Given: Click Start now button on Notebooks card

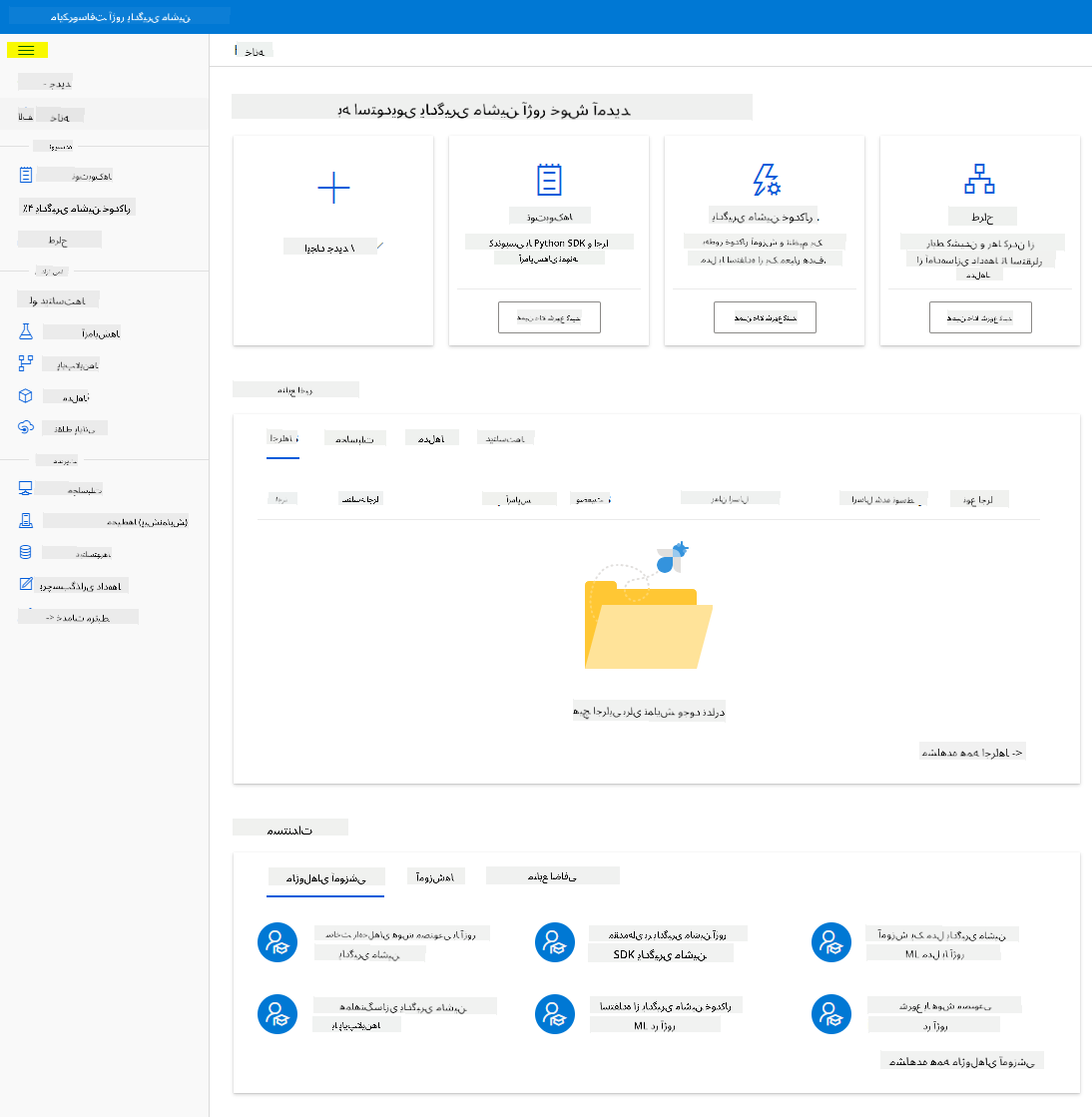Looking at the screenshot, I should click(x=549, y=317).
